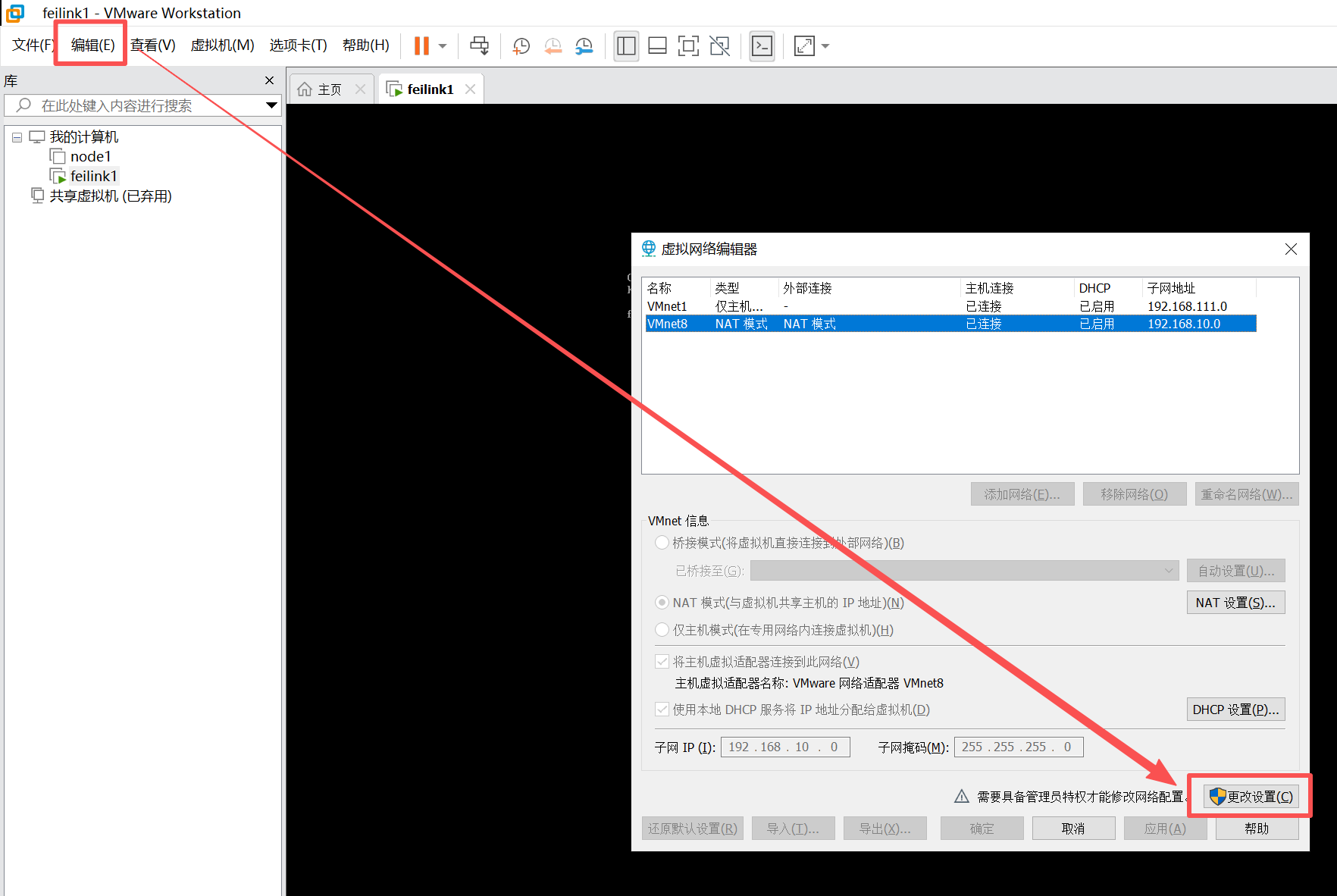
Task: Open the 查看(V) menu
Action: pyautogui.click(x=152, y=45)
